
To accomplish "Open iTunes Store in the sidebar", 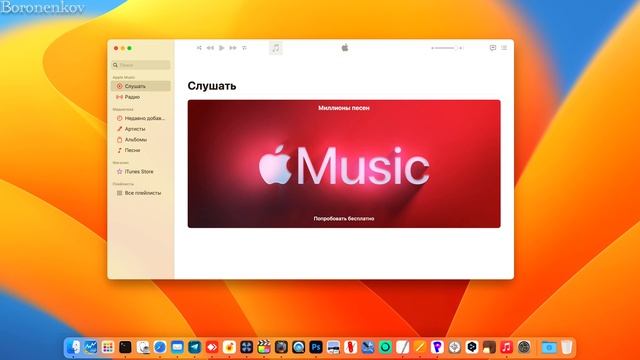I will (x=141, y=172).
